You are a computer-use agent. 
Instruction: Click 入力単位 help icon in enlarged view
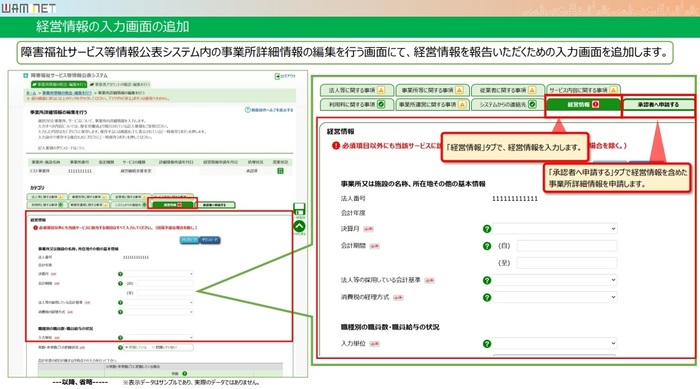point(487,343)
